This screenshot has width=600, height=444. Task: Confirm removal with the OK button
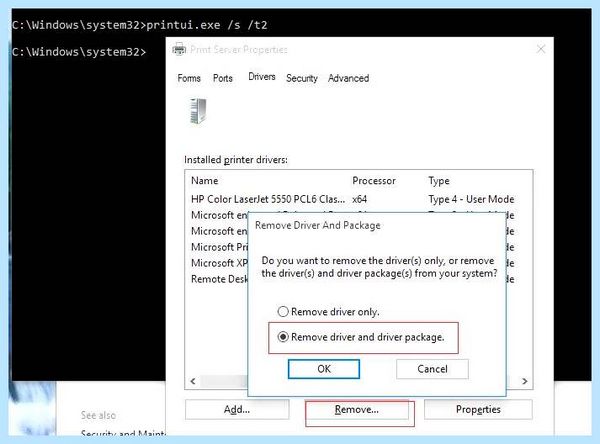coord(324,369)
